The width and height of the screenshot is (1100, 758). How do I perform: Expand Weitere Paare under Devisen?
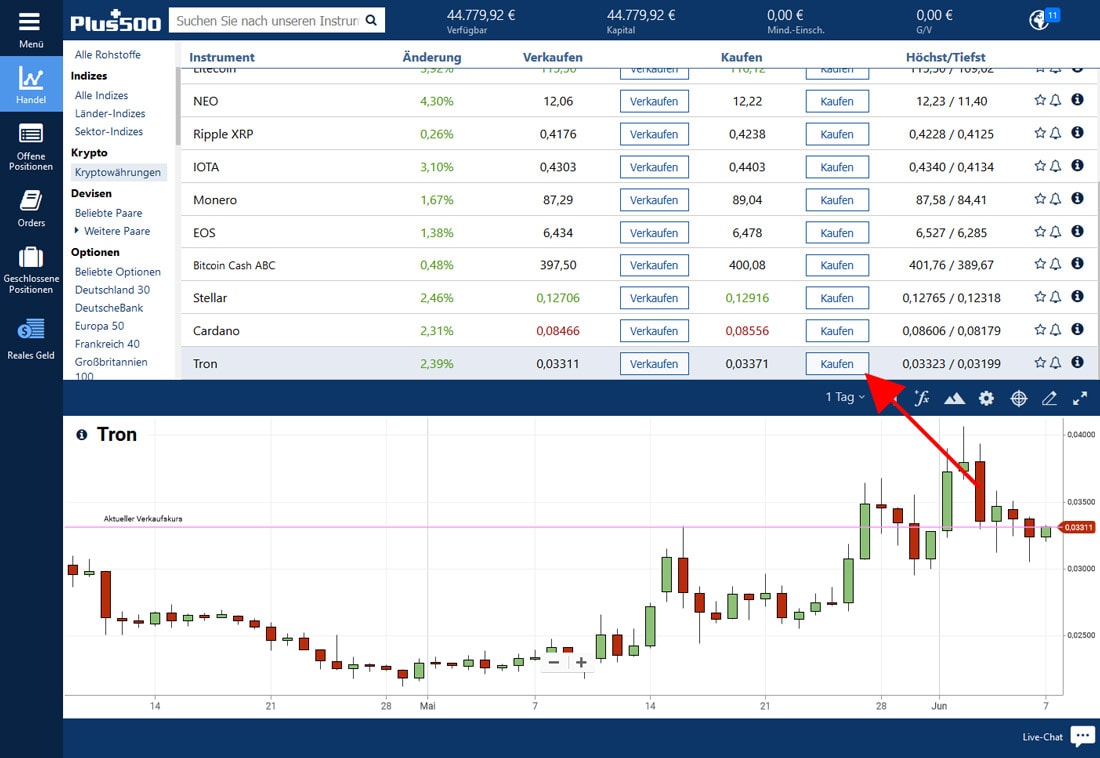112,231
